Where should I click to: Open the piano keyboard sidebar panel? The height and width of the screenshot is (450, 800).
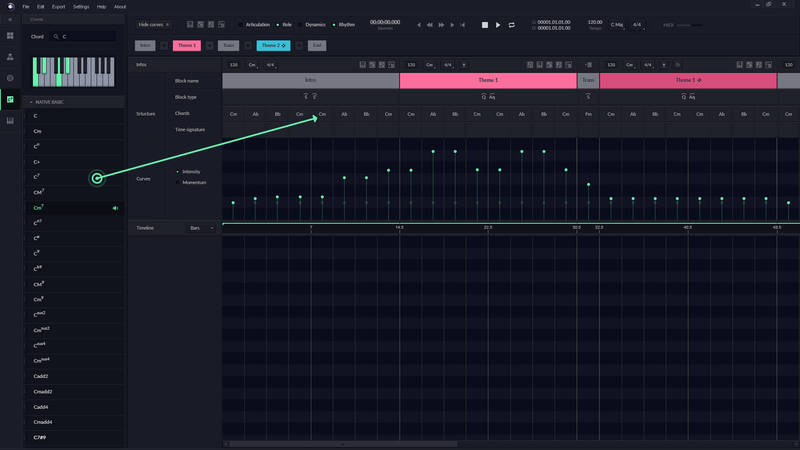(10, 121)
